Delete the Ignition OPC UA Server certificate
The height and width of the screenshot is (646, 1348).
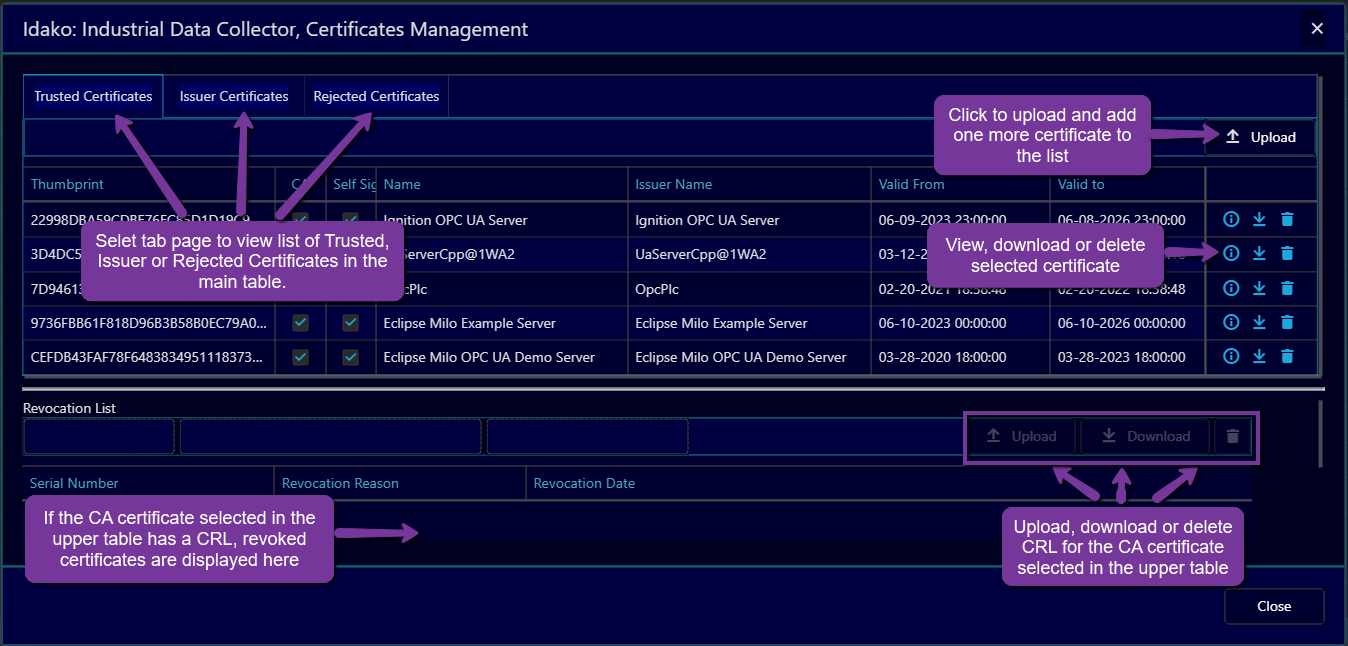click(x=1287, y=219)
